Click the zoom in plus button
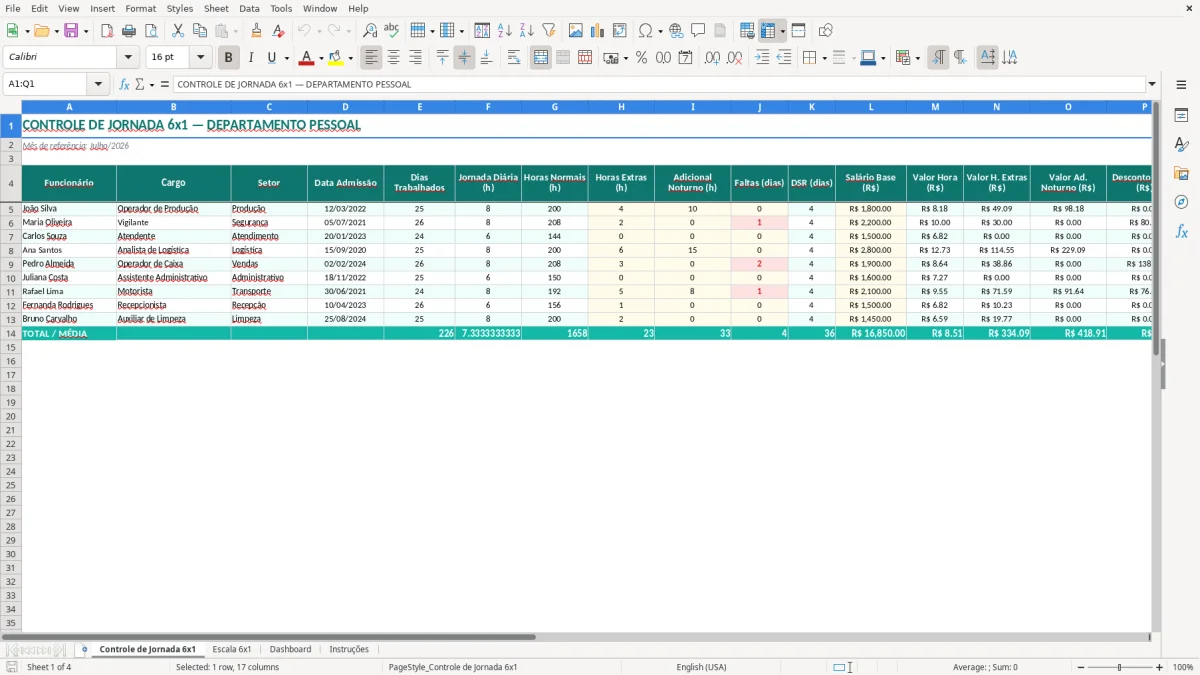This screenshot has width=1200, height=675. point(1159,667)
